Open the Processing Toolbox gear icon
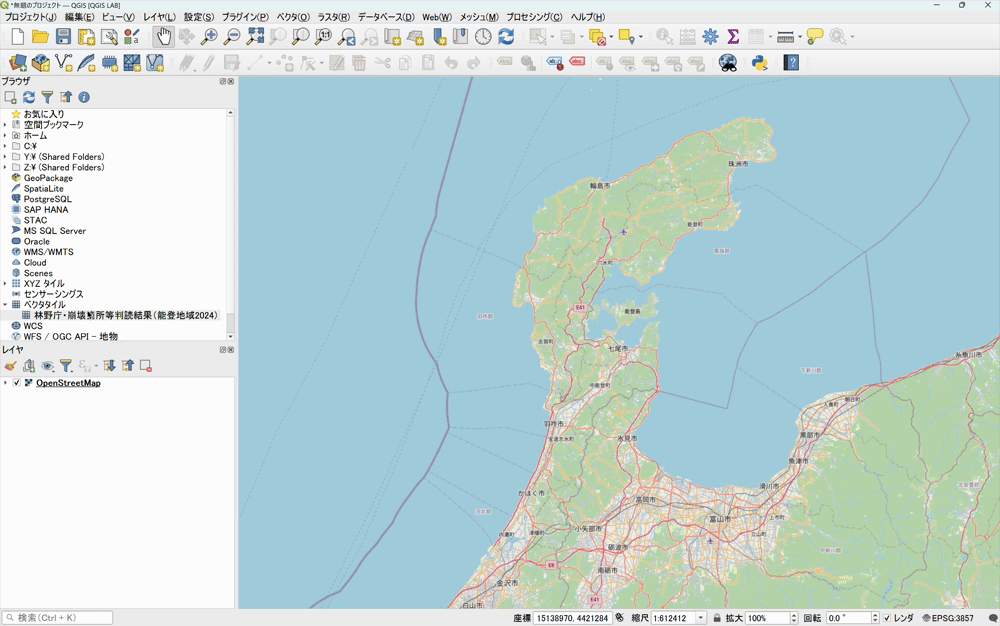 click(x=710, y=37)
